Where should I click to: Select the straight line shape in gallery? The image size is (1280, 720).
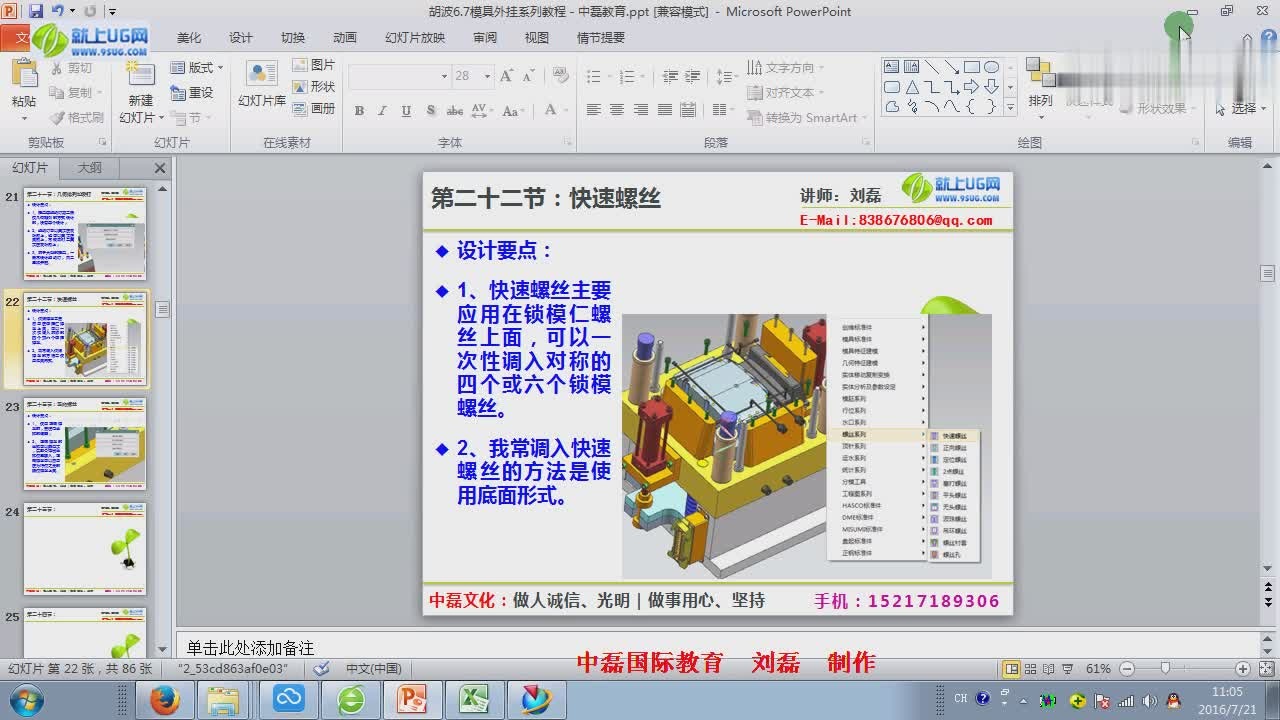pyautogui.click(x=931, y=67)
